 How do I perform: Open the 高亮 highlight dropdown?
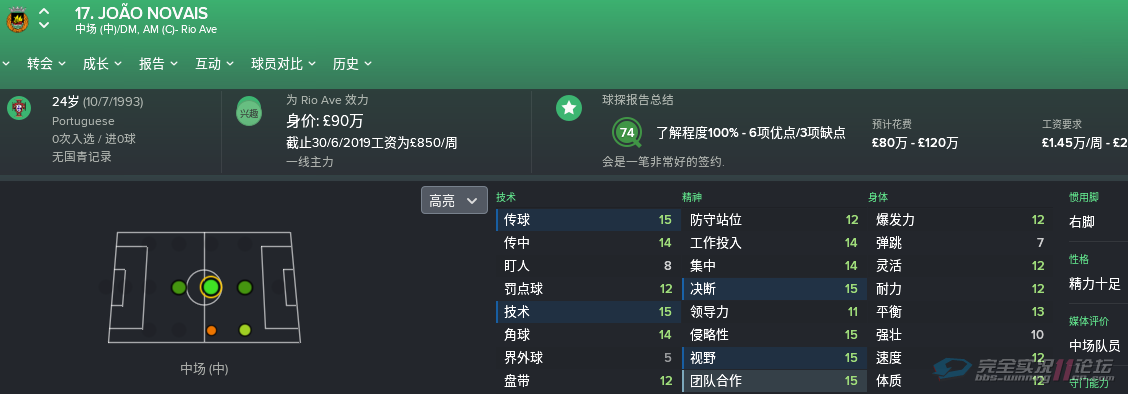click(454, 201)
